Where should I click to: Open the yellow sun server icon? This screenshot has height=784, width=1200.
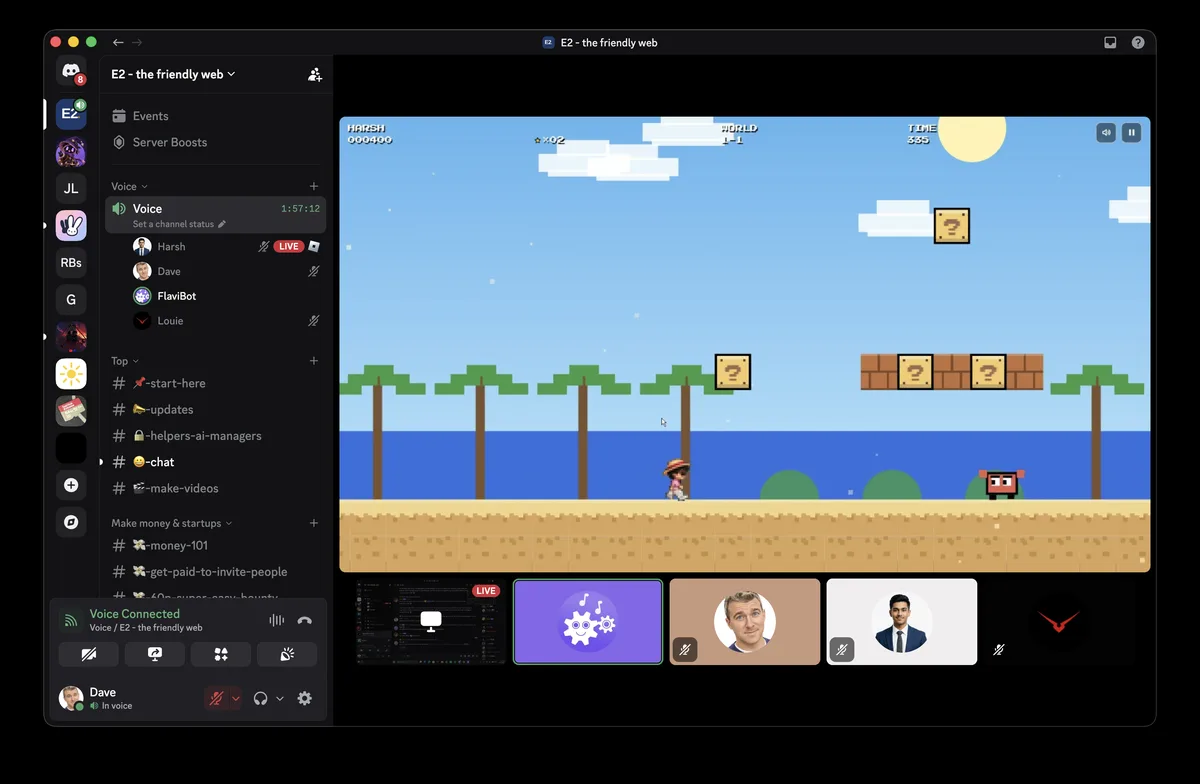(71, 374)
